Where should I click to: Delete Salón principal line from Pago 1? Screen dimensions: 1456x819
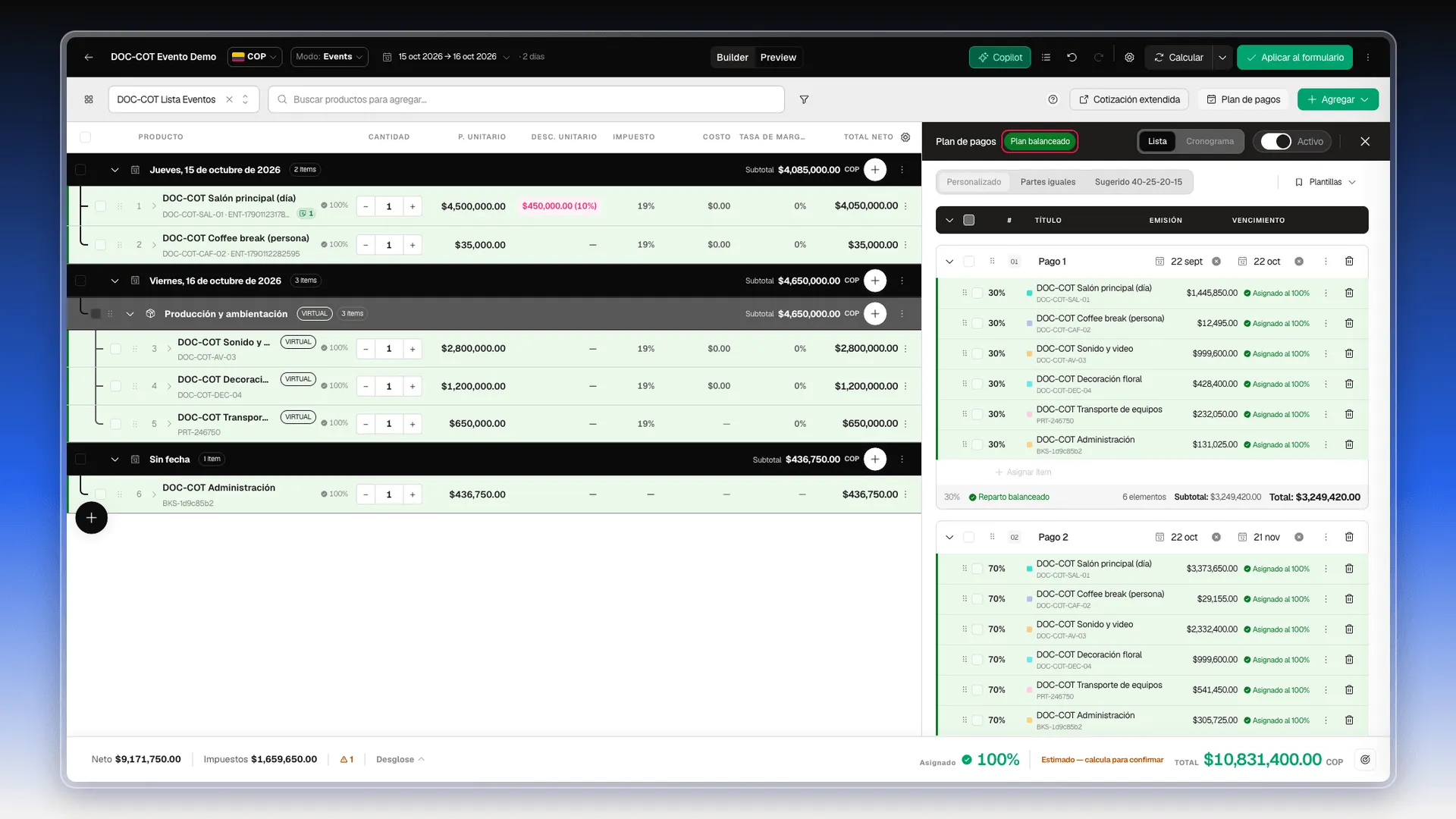click(x=1349, y=293)
